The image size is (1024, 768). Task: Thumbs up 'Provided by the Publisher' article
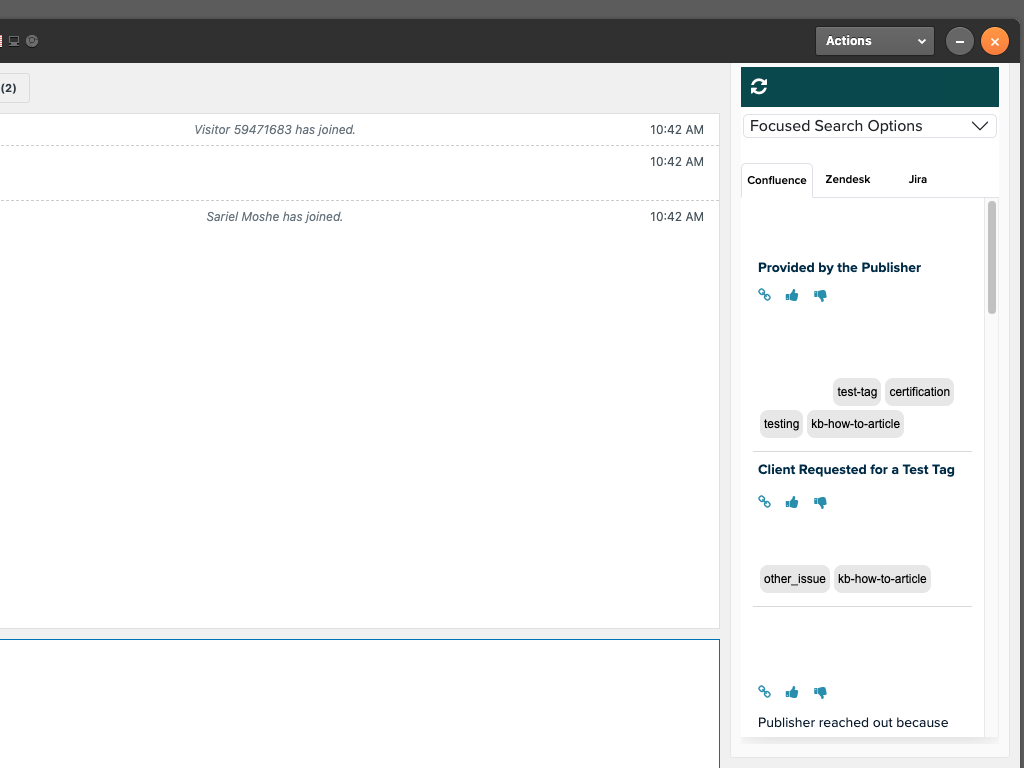(792, 295)
